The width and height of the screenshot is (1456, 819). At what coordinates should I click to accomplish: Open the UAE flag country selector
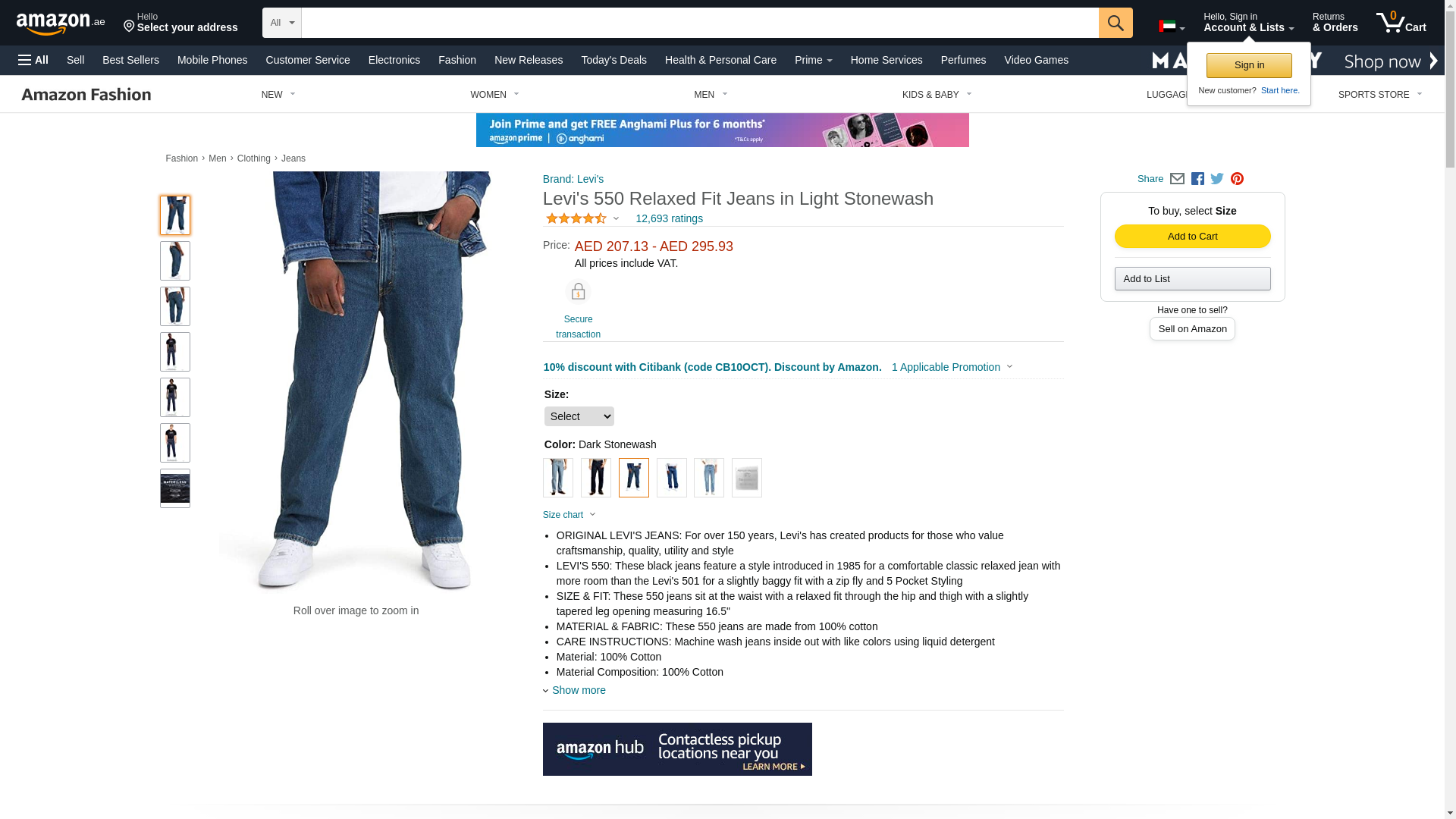click(1172, 27)
